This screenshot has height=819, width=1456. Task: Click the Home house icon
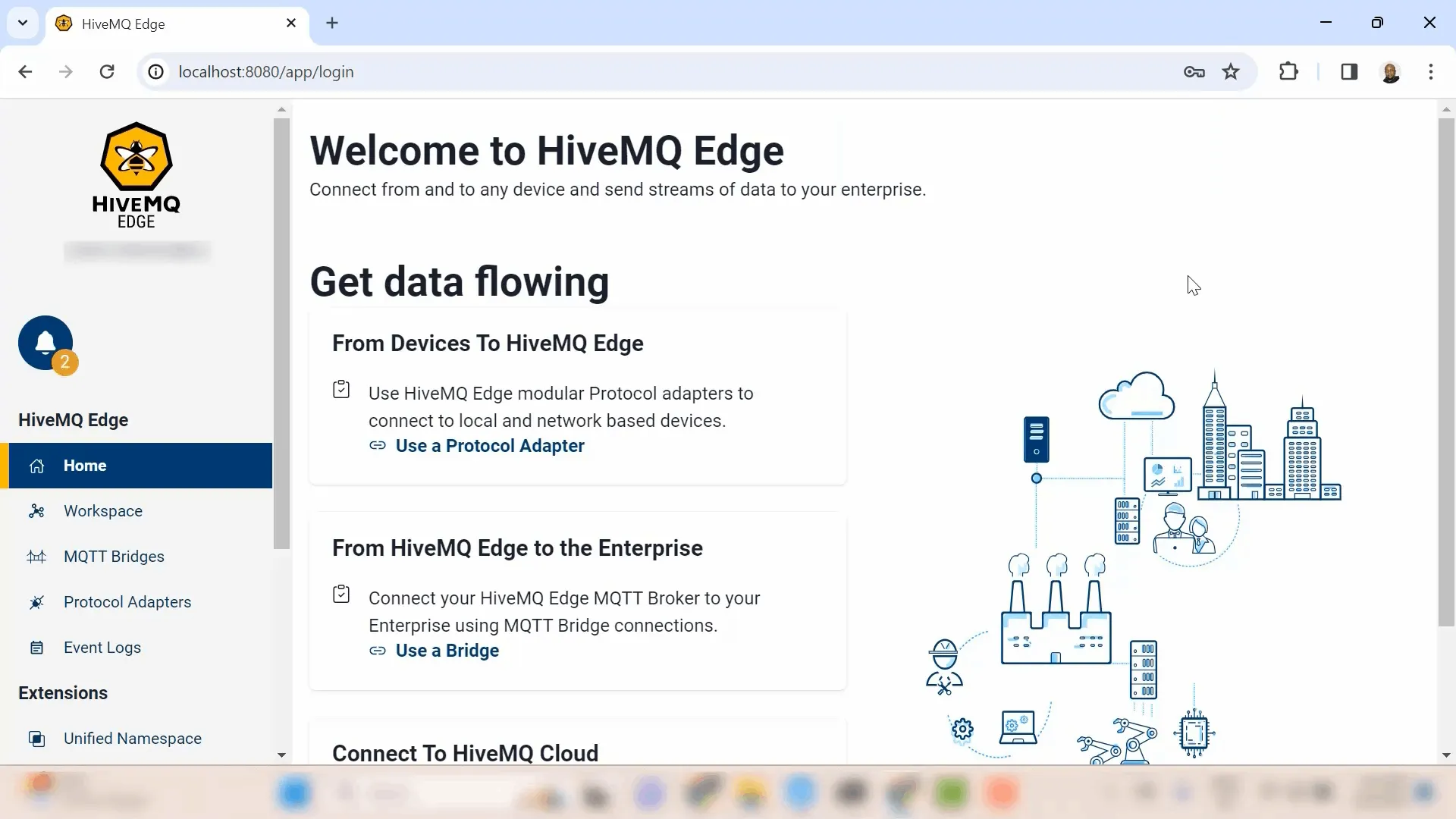36,466
